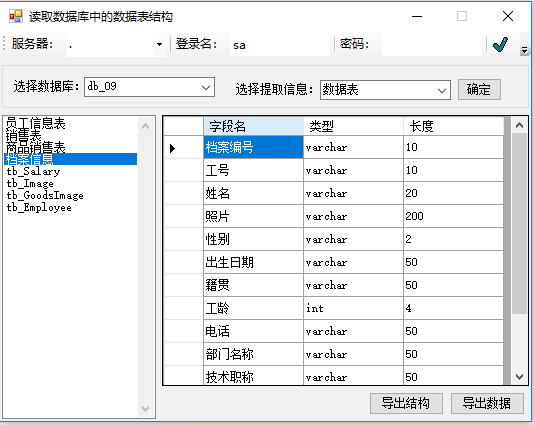Click the table list scroll-down arrow
This screenshot has height=425, width=533.
[x=145, y=408]
